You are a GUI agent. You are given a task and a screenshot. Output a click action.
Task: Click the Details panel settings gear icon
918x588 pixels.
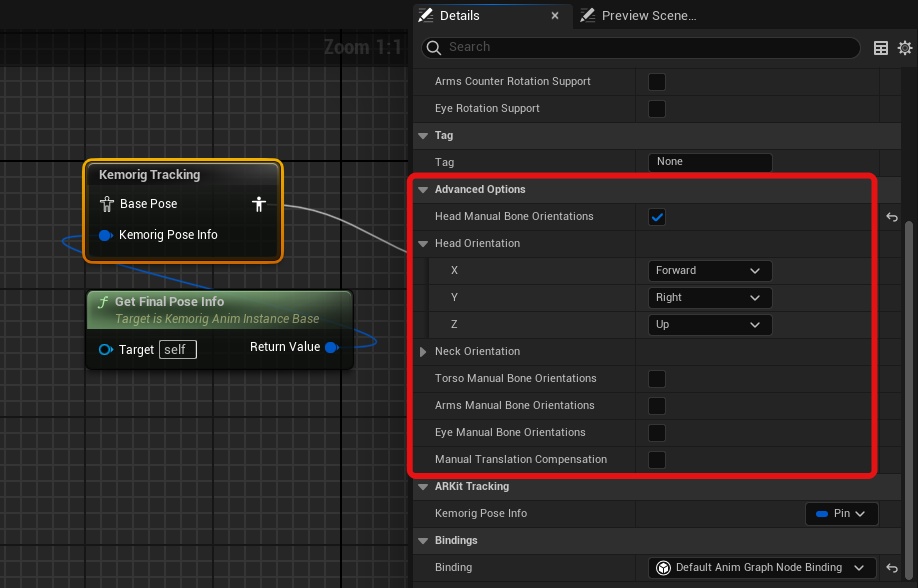point(905,48)
